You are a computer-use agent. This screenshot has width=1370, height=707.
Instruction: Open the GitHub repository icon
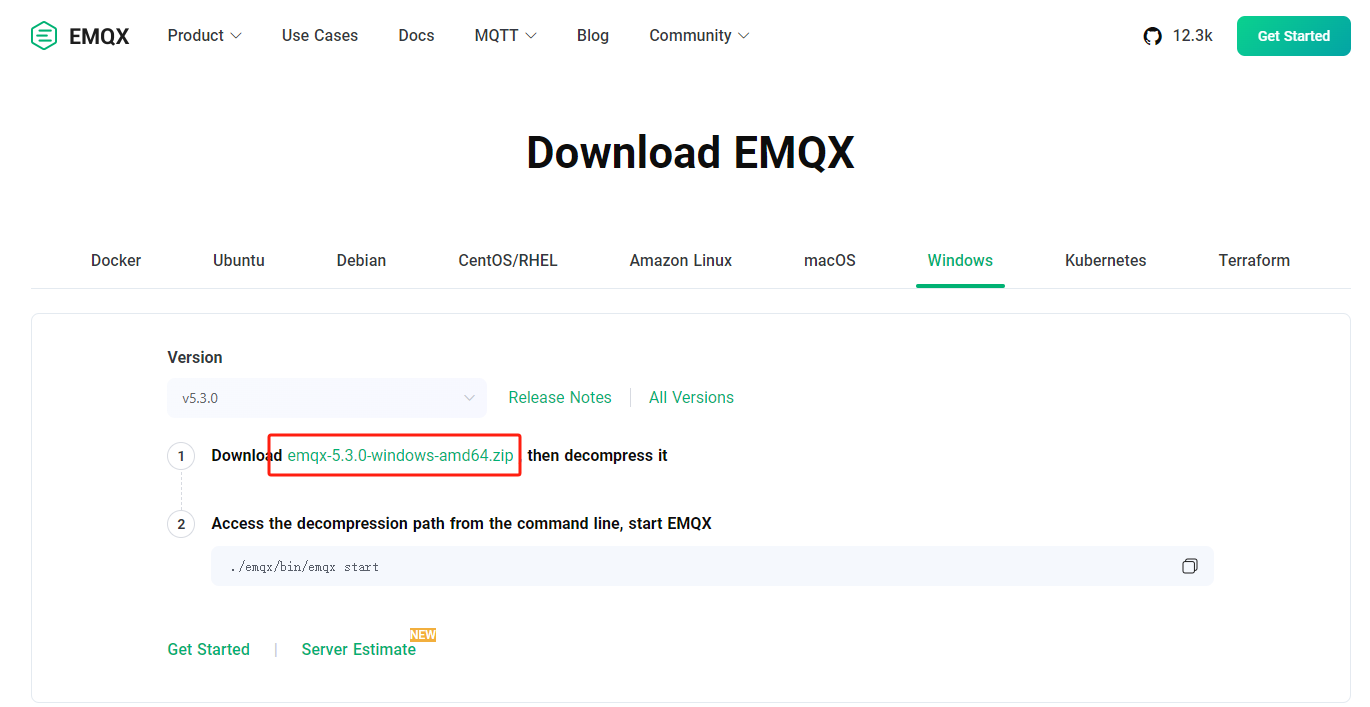click(x=1153, y=36)
